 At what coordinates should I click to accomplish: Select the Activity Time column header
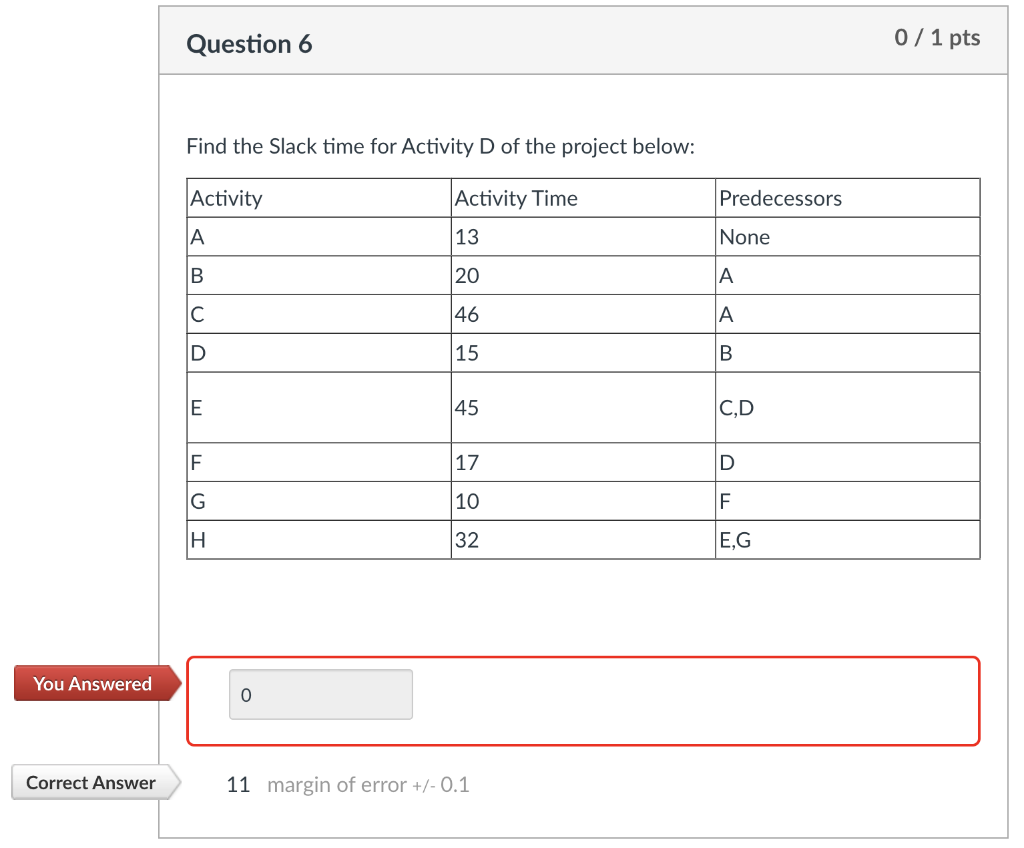click(516, 198)
